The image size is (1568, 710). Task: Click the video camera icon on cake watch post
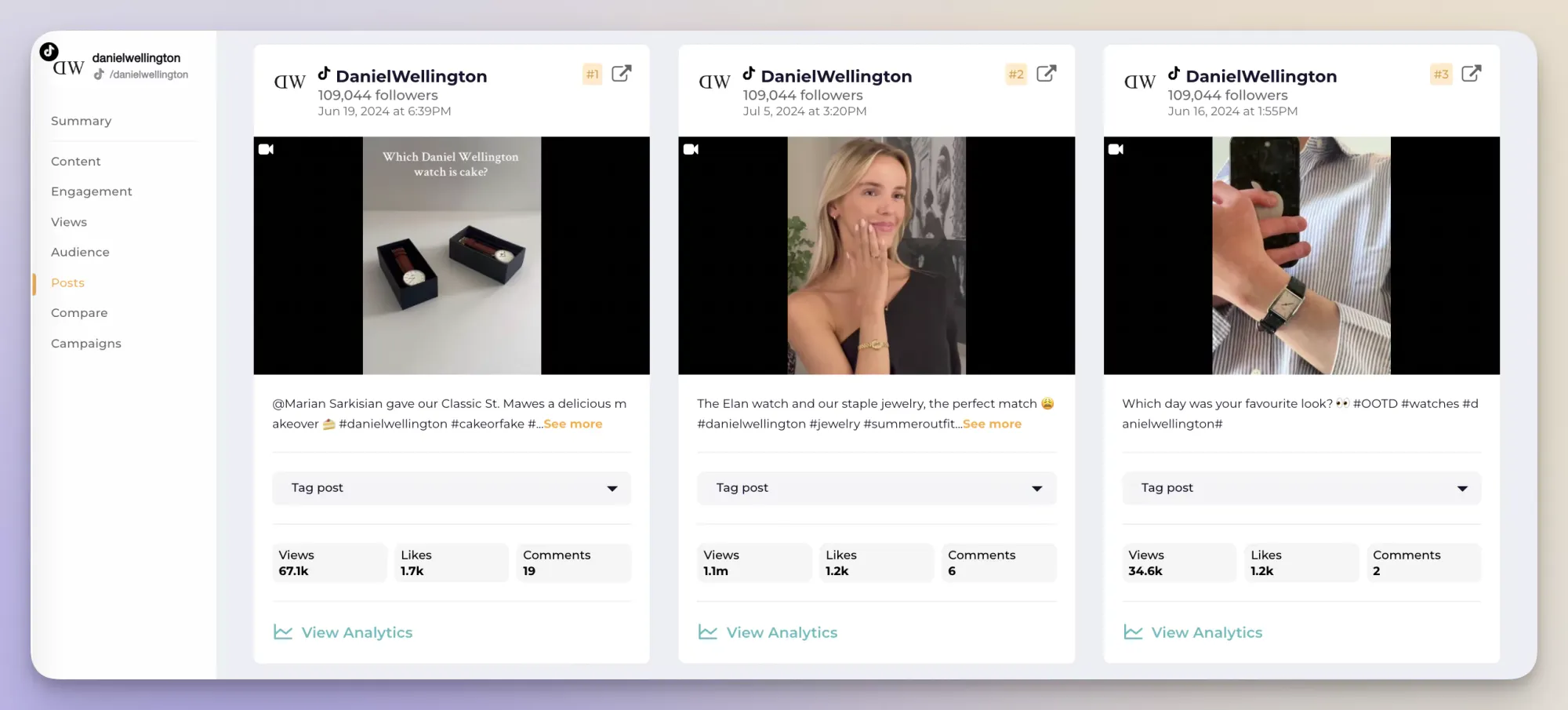tap(267, 149)
